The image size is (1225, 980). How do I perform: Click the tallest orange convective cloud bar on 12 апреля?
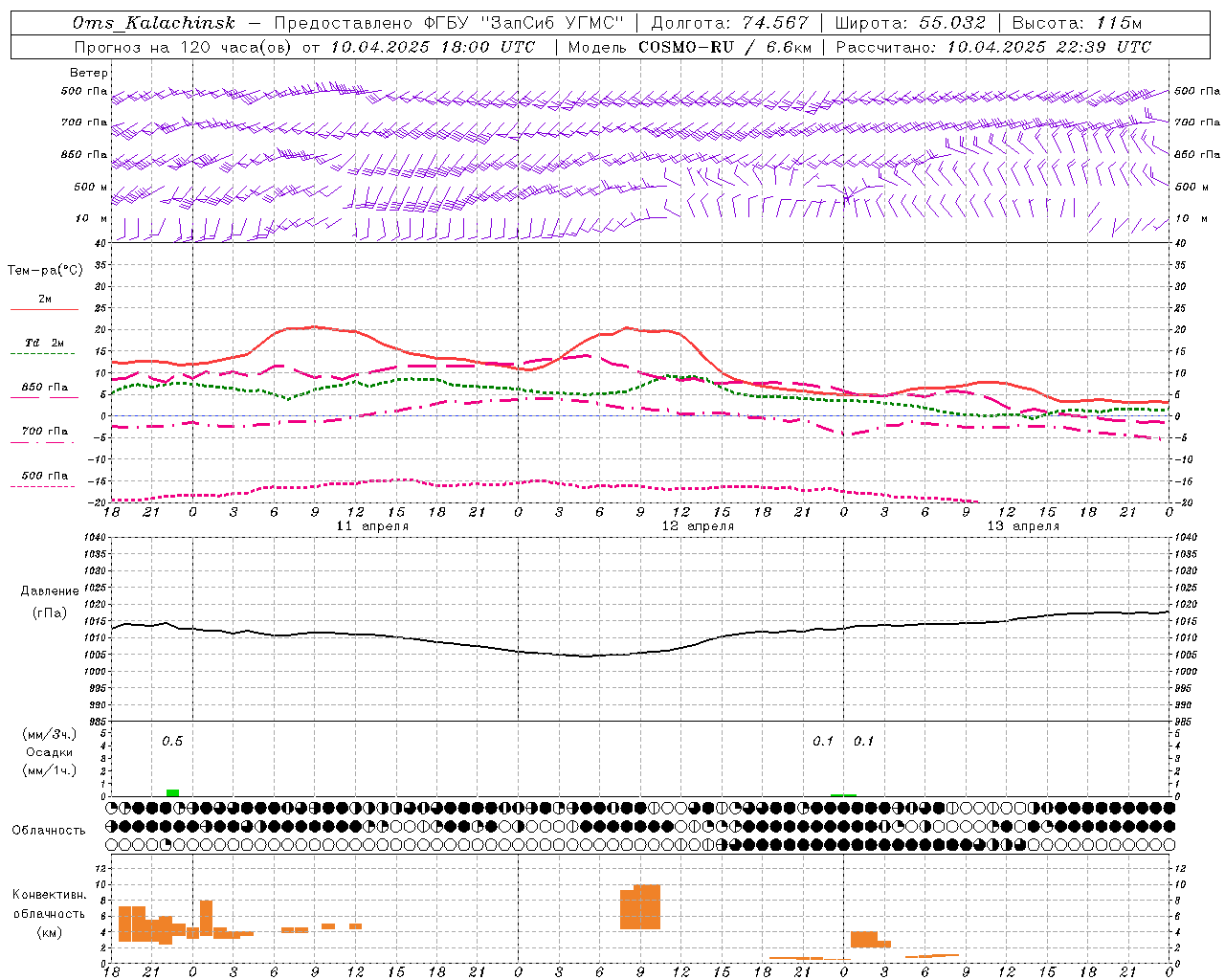pos(647,906)
